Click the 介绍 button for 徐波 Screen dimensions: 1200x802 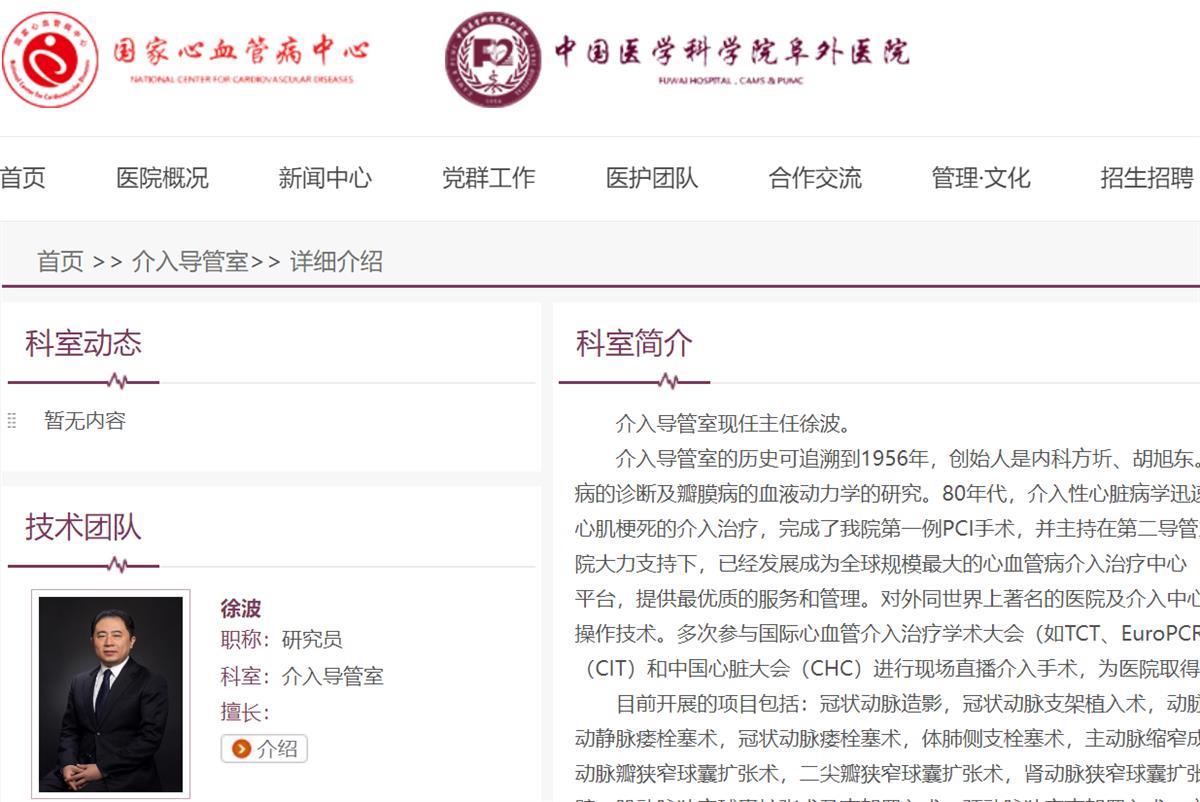tap(265, 749)
